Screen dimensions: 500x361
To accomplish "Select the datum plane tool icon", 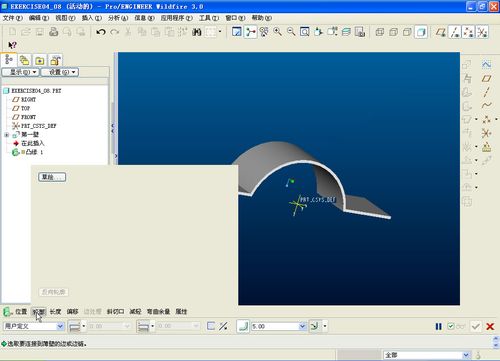I will click(x=487, y=78).
